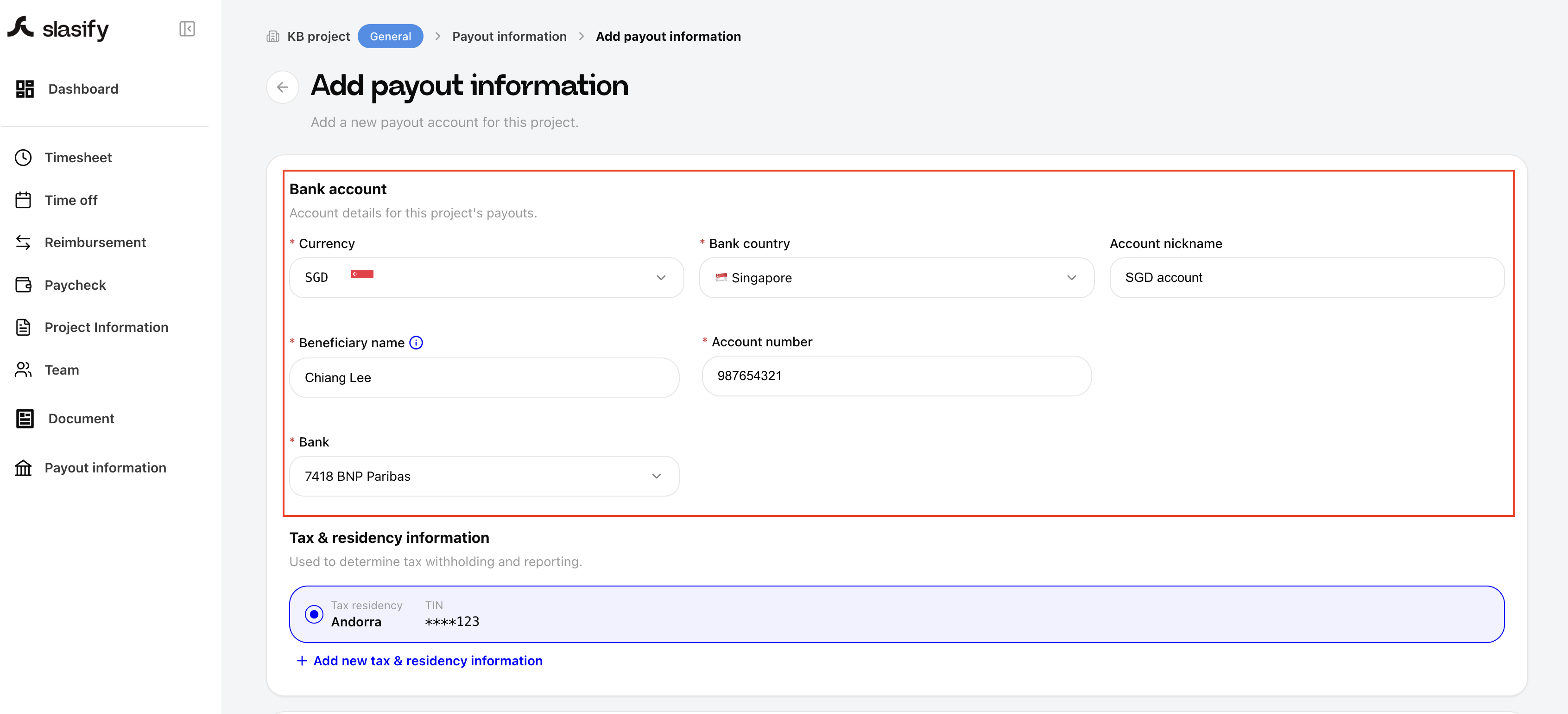Open the Currency SGD dropdown
Viewport: 1568px width, 714px height.
[487, 278]
